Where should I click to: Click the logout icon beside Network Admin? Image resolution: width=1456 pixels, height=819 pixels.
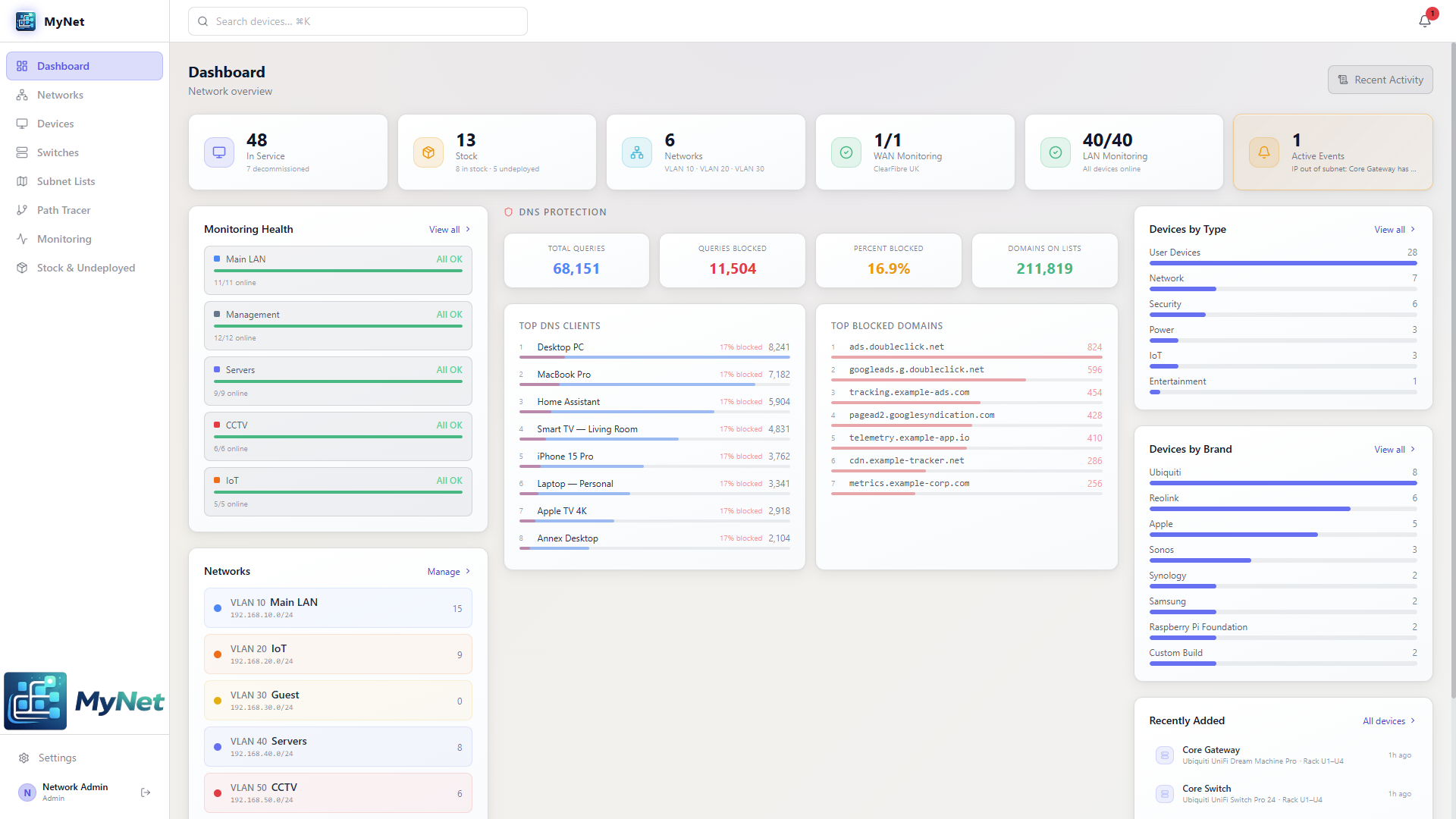[x=146, y=792]
